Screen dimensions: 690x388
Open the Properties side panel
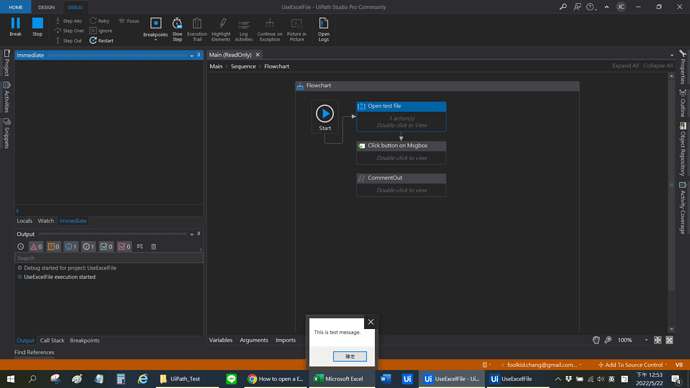pos(683,67)
